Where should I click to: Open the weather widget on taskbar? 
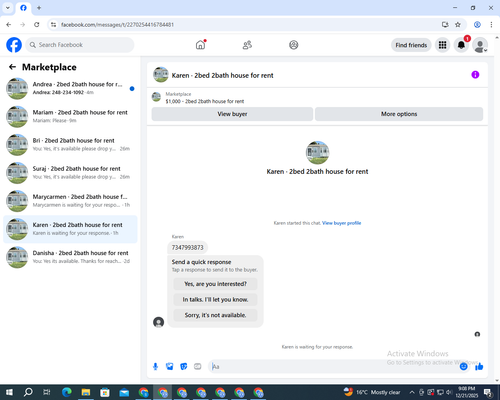pyautogui.click(x=372, y=392)
